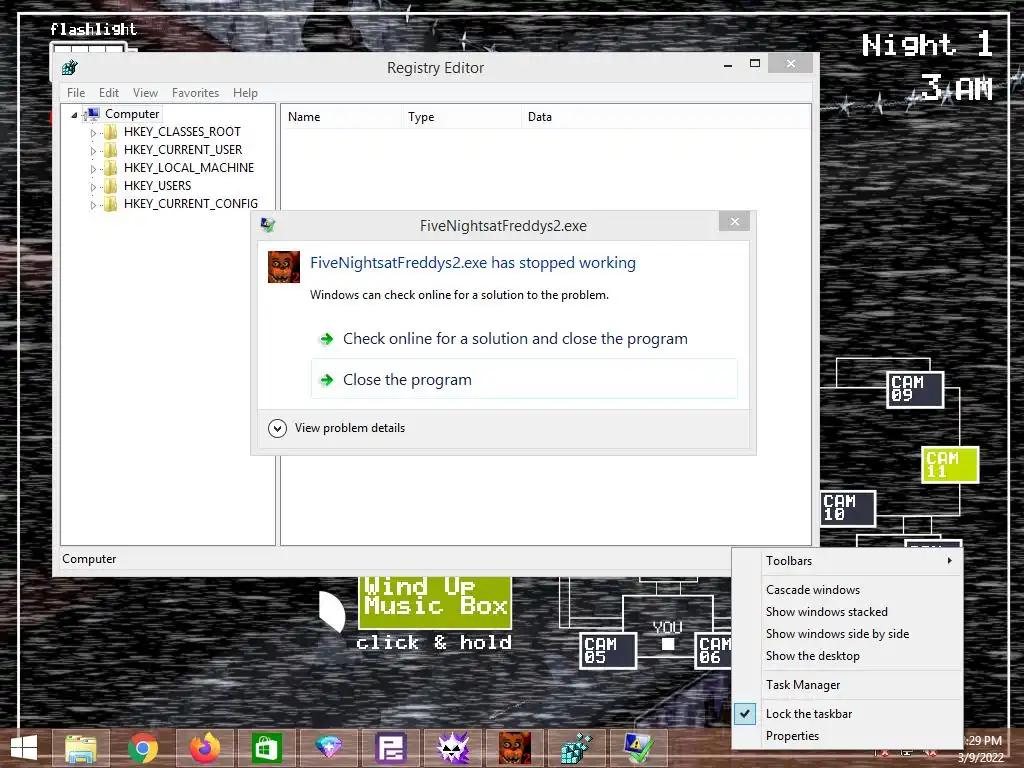Expand the HKEY_CURRENT_CONFIG node
Image resolution: width=1024 pixels, height=768 pixels.
[x=93, y=204]
